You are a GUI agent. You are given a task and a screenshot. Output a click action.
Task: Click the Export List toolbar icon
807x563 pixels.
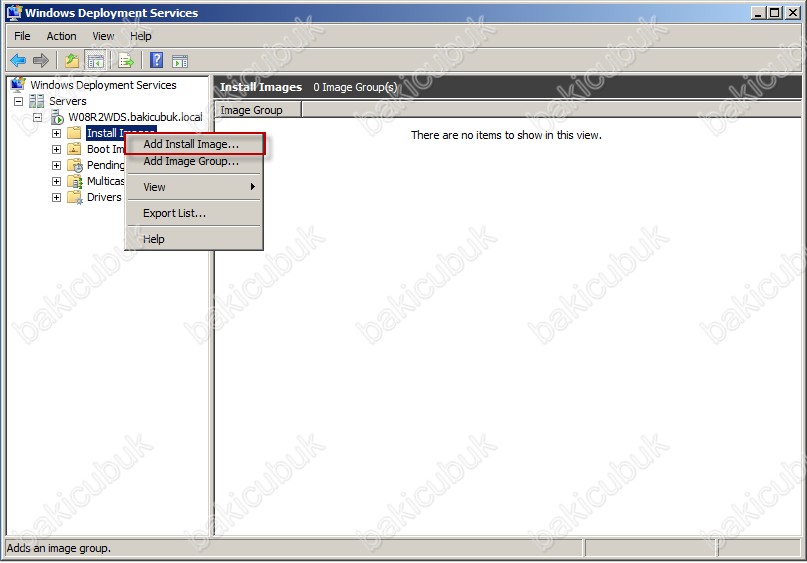tap(126, 61)
